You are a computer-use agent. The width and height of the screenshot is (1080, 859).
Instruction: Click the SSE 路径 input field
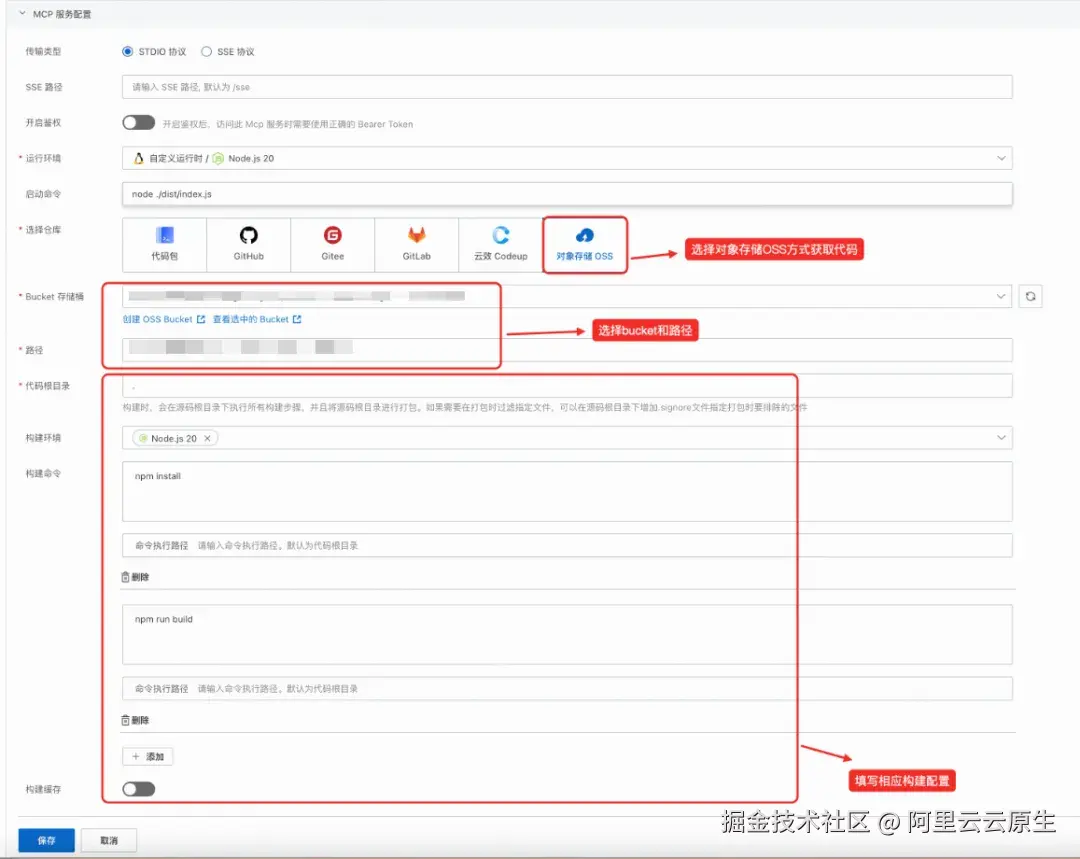point(567,87)
